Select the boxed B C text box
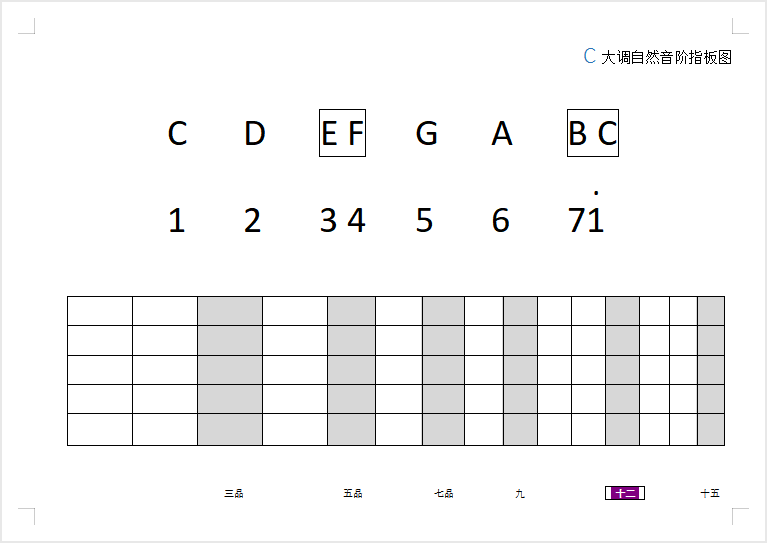 593,133
